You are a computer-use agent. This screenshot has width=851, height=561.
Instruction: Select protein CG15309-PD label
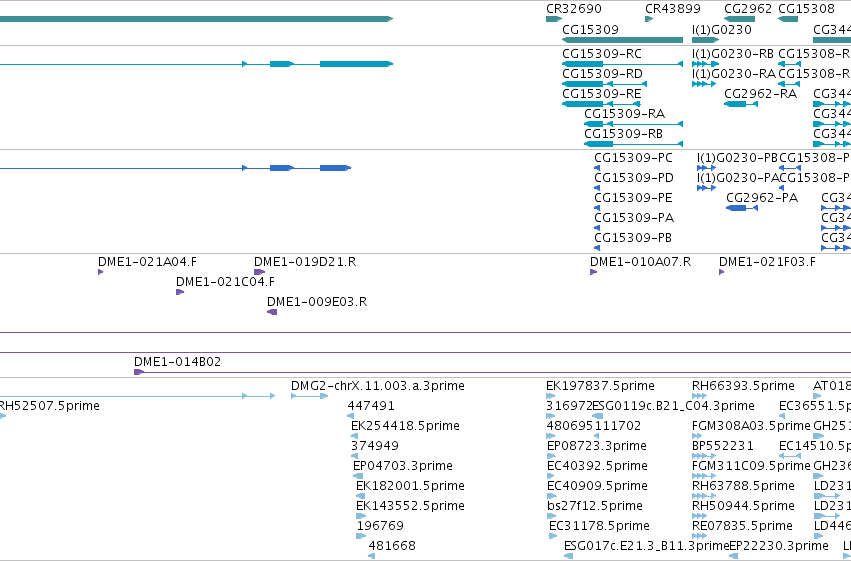click(634, 178)
